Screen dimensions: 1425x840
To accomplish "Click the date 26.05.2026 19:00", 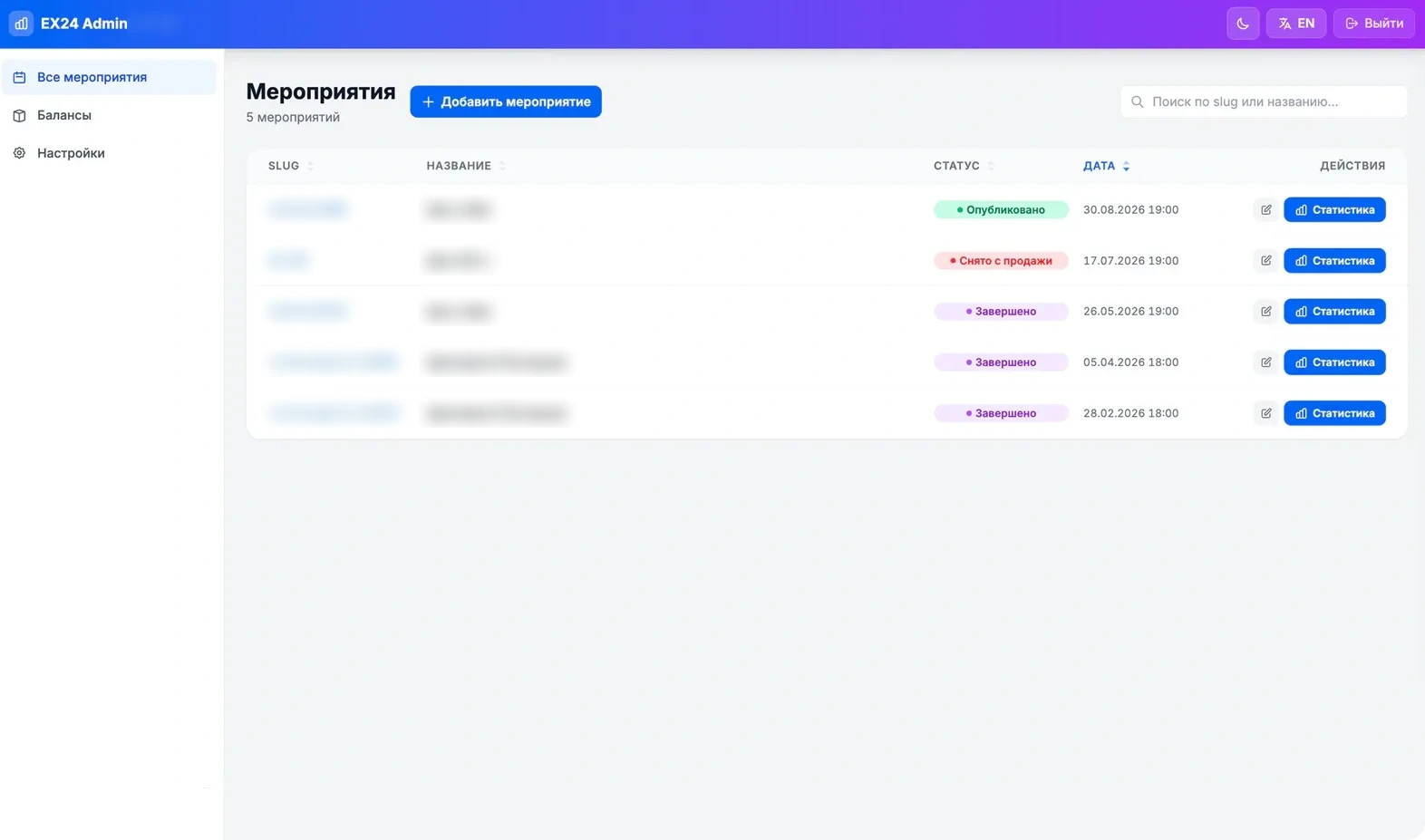I will [1130, 311].
